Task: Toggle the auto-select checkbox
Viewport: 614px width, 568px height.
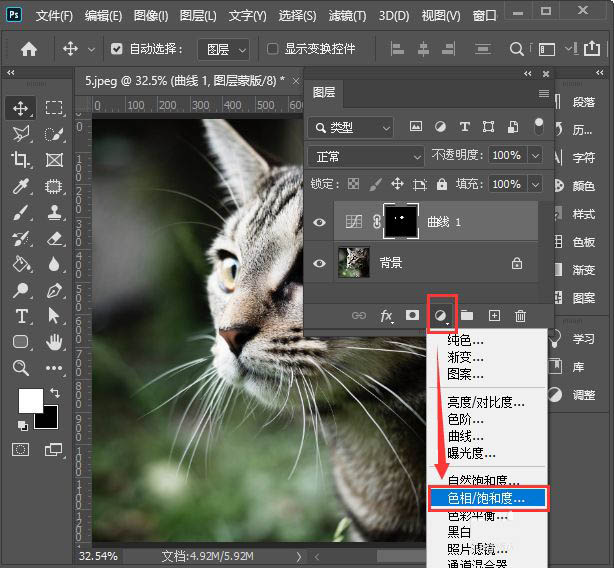Action: (117, 49)
